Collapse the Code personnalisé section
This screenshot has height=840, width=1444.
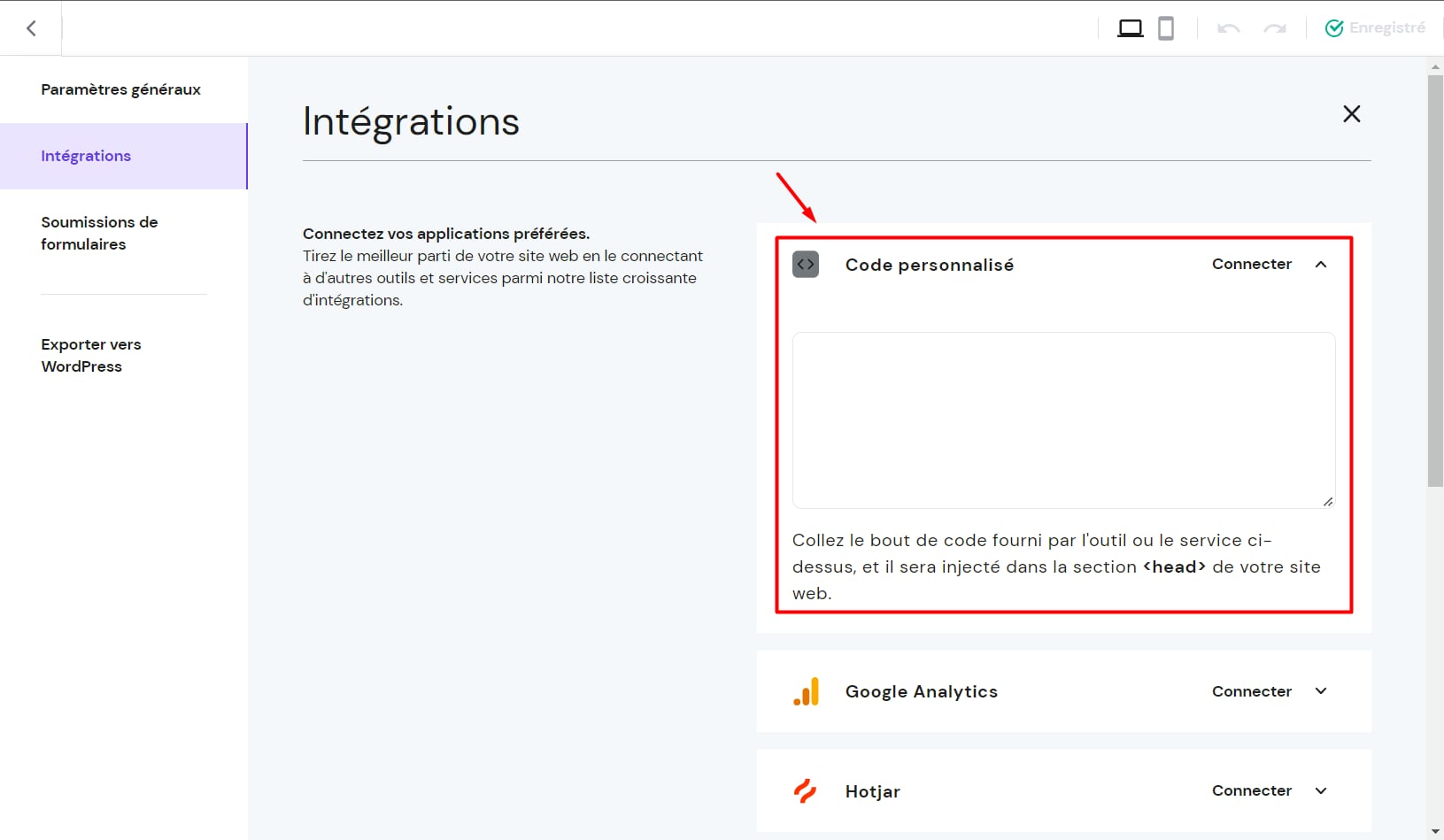[1321, 265]
